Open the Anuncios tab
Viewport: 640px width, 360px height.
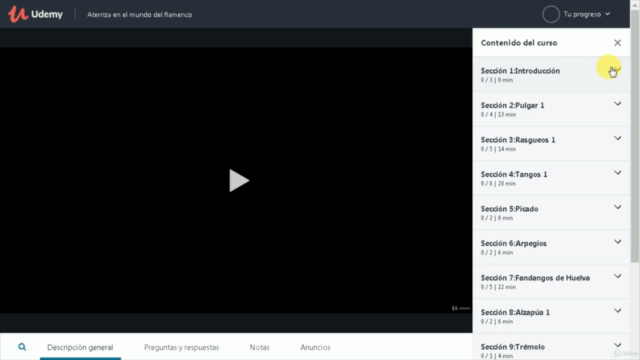tap(315, 347)
